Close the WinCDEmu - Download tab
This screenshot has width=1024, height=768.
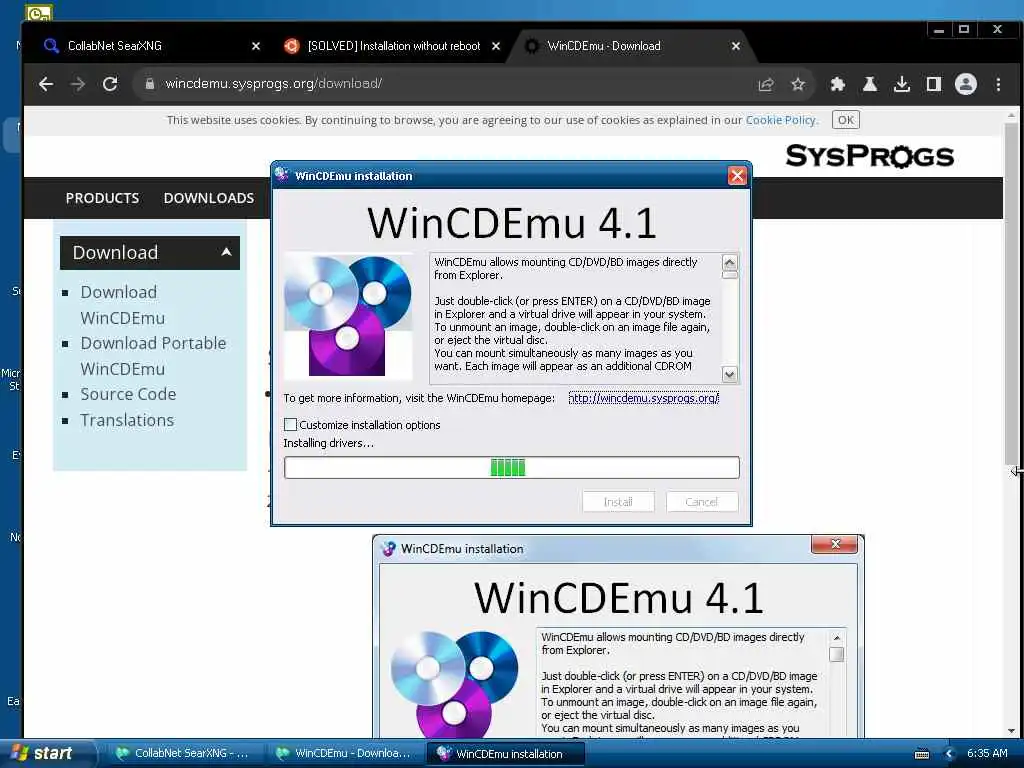coord(736,46)
